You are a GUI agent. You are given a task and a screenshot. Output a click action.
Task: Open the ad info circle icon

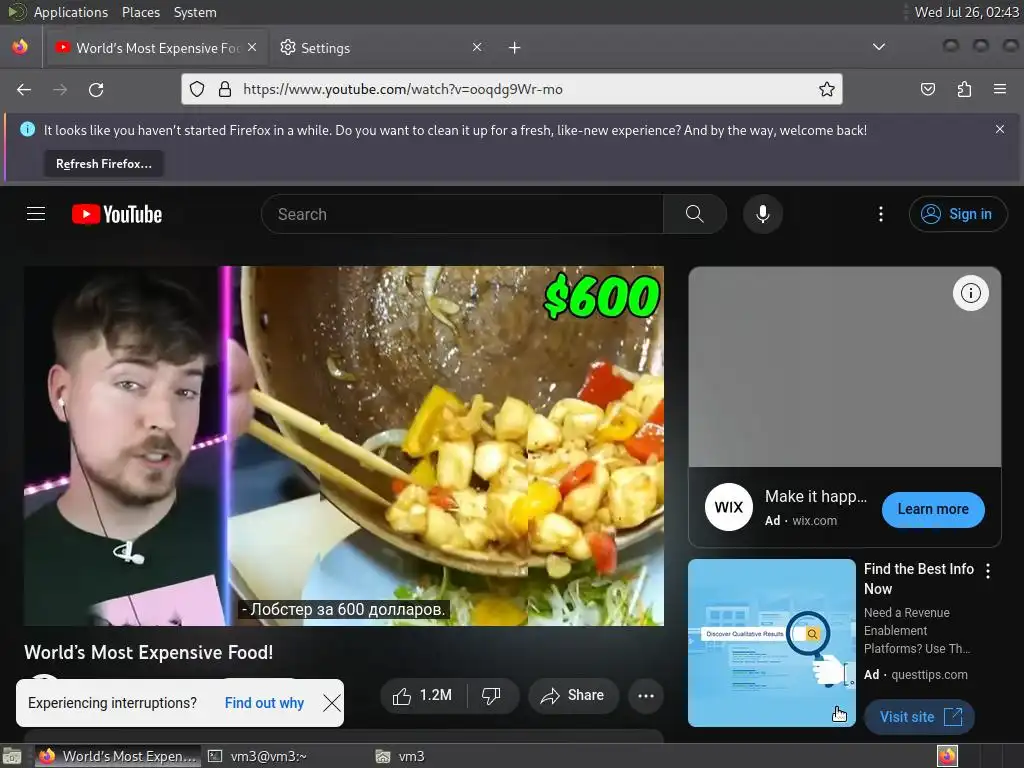[x=970, y=293]
